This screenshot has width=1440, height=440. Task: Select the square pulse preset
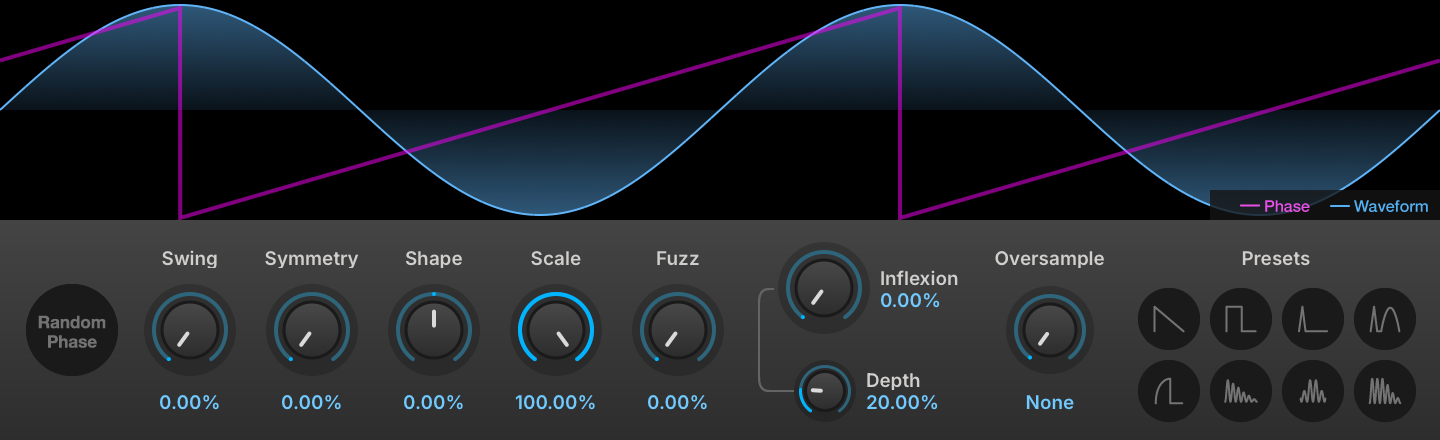pyautogui.click(x=1241, y=319)
